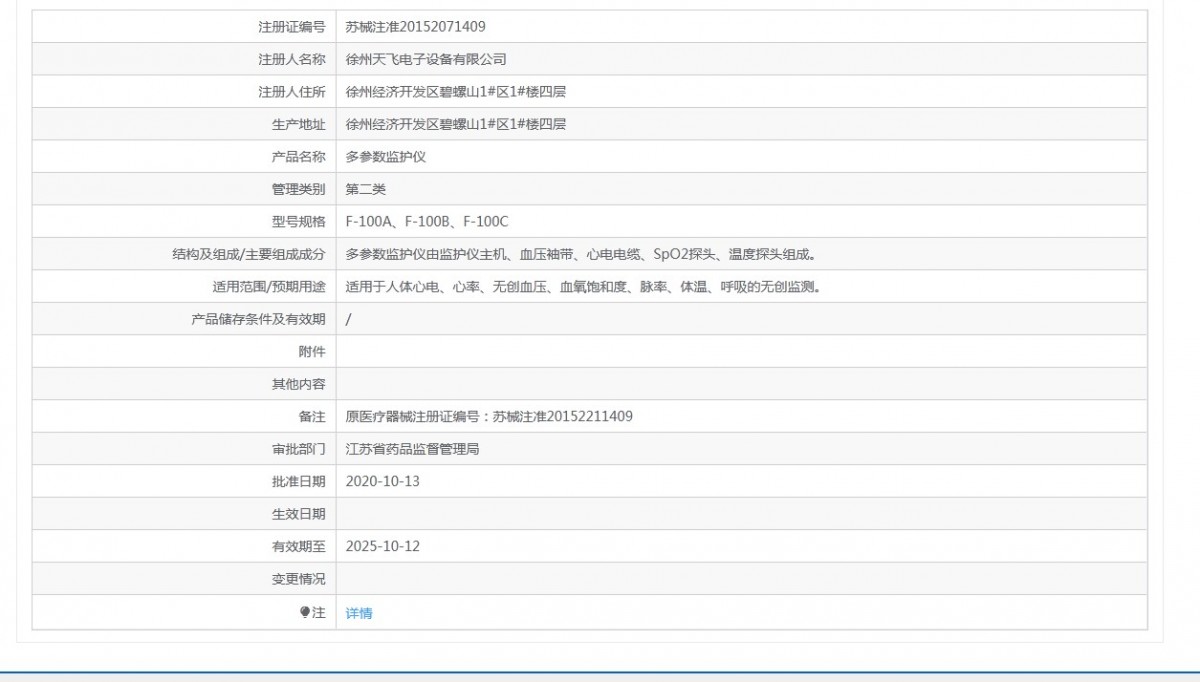Click the 管理类别 label cell
This screenshot has width=1200, height=682.
pyautogui.click(x=184, y=189)
